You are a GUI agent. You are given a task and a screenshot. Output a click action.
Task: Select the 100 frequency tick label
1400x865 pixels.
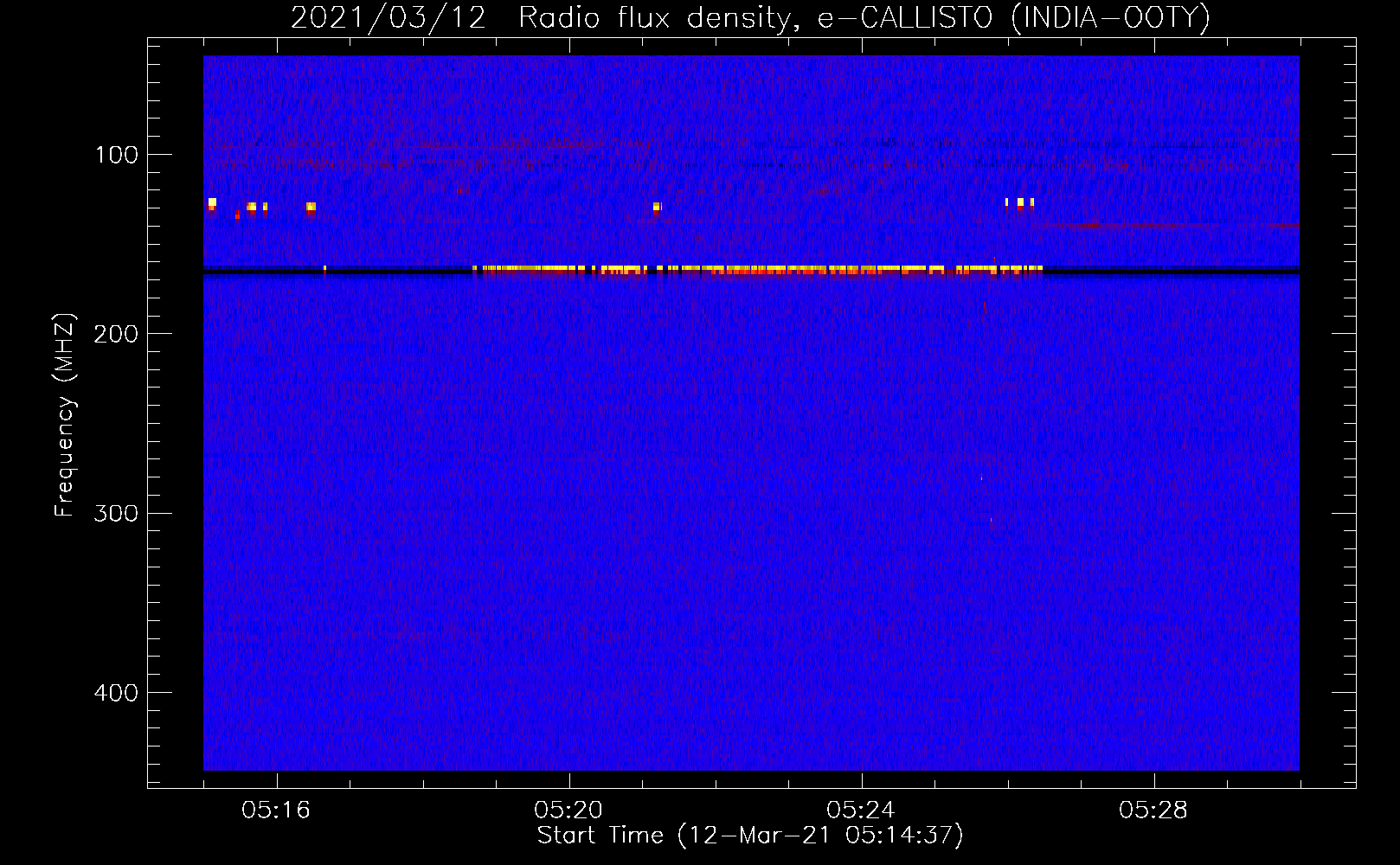click(x=117, y=155)
